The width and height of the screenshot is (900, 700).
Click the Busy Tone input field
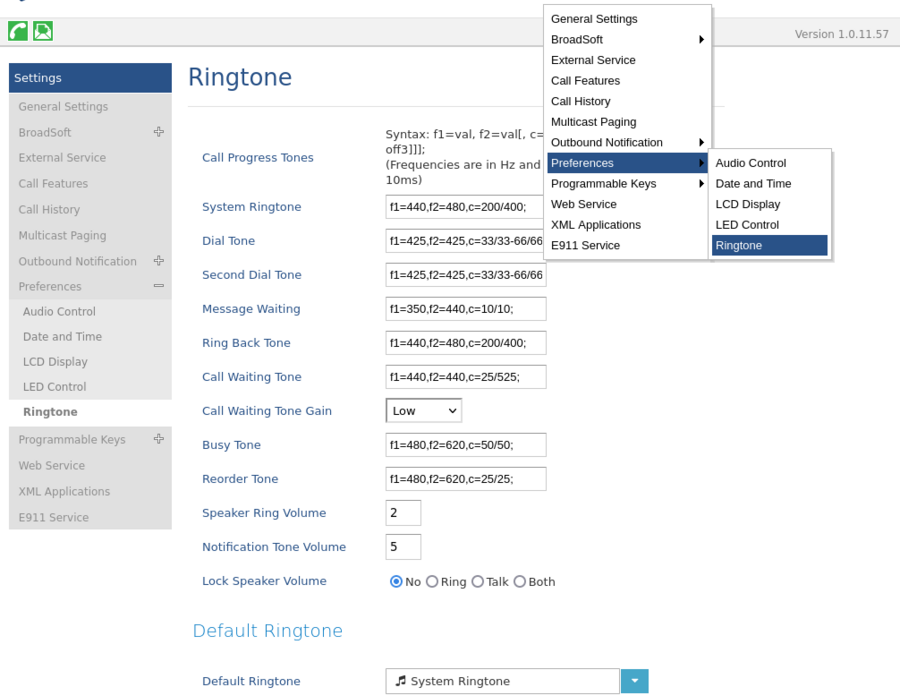pyautogui.click(x=465, y=445)
